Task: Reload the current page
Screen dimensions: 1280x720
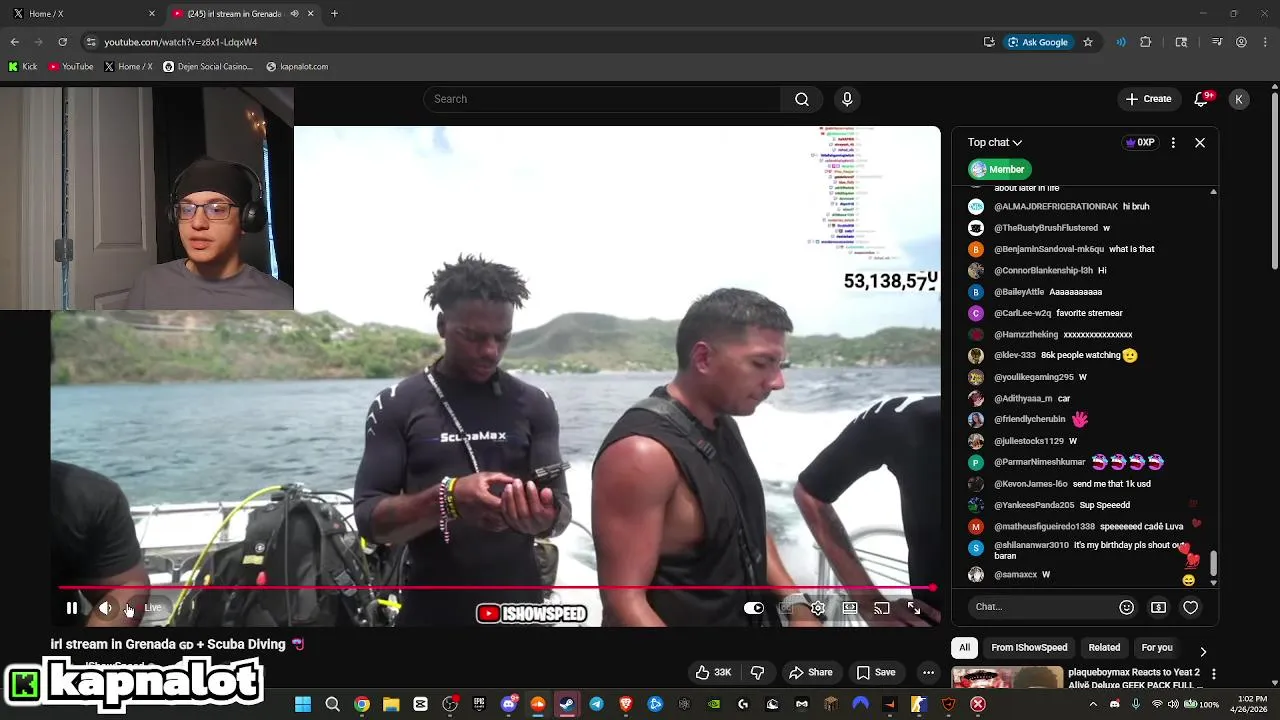Action: click(x=62, y=42)
